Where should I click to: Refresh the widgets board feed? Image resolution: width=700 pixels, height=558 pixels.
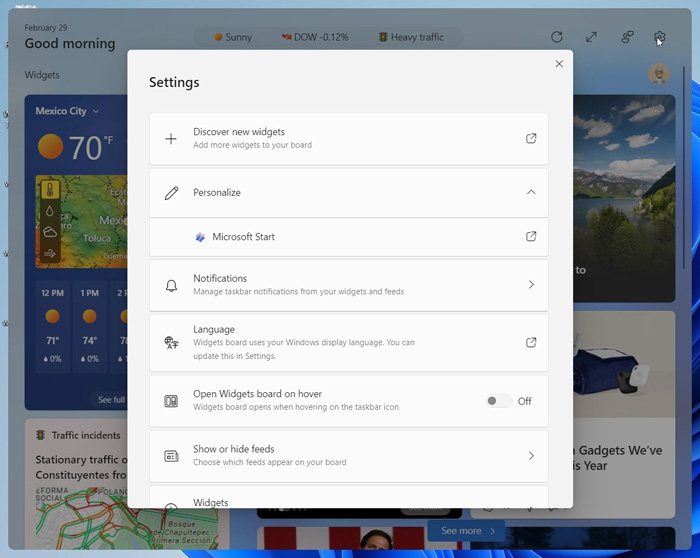pos(557,37)
